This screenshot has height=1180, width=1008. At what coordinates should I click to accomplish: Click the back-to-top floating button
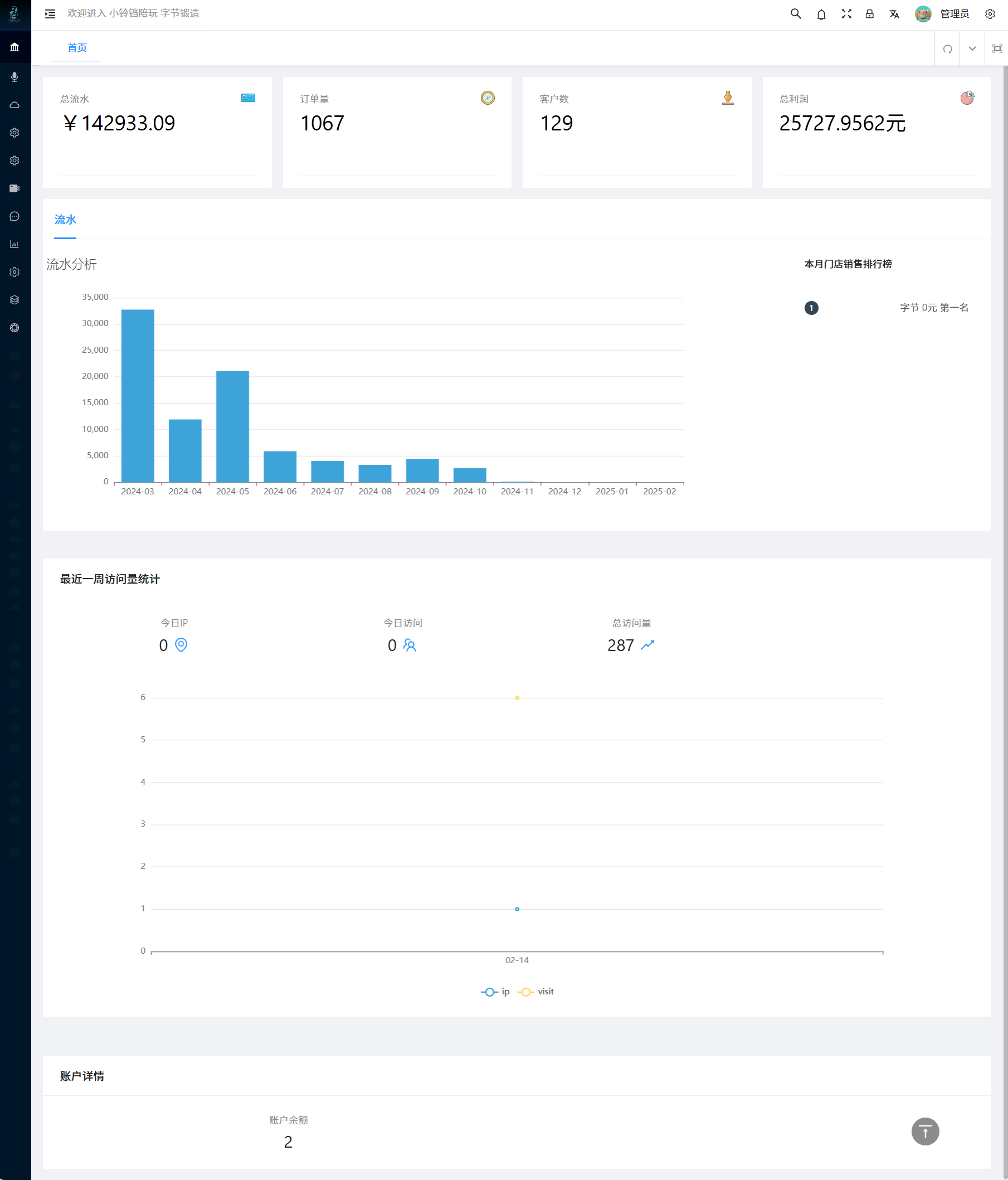pyautogui.click(x=925, y=1132)
